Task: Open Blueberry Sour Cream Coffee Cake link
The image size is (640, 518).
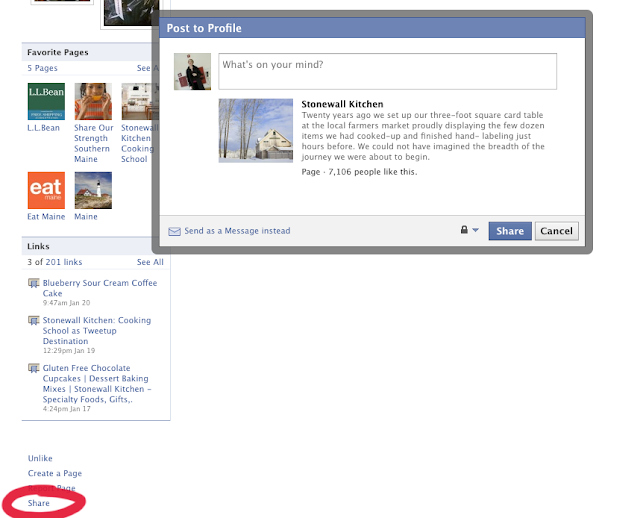Action: tap(100, 288)
